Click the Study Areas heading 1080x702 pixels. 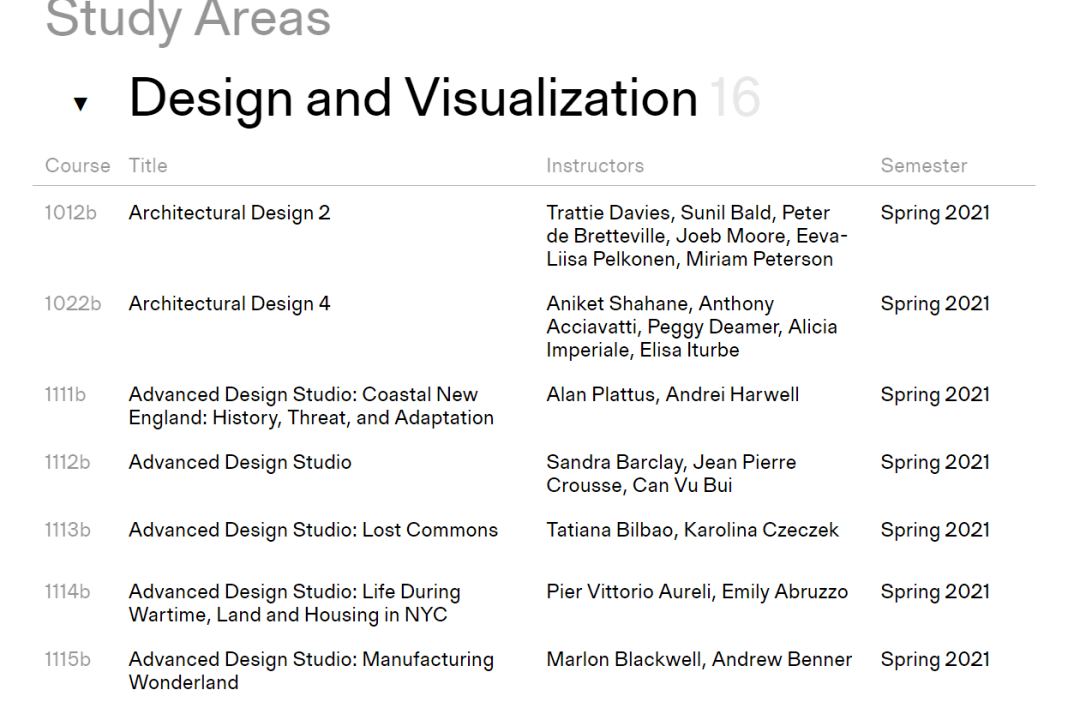click(188, 20)
